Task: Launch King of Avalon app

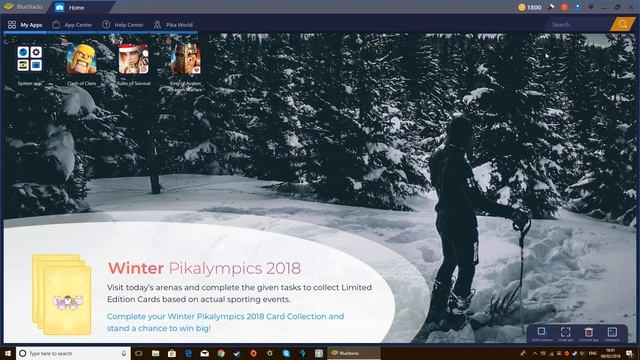Action: [x=186, y=59]
